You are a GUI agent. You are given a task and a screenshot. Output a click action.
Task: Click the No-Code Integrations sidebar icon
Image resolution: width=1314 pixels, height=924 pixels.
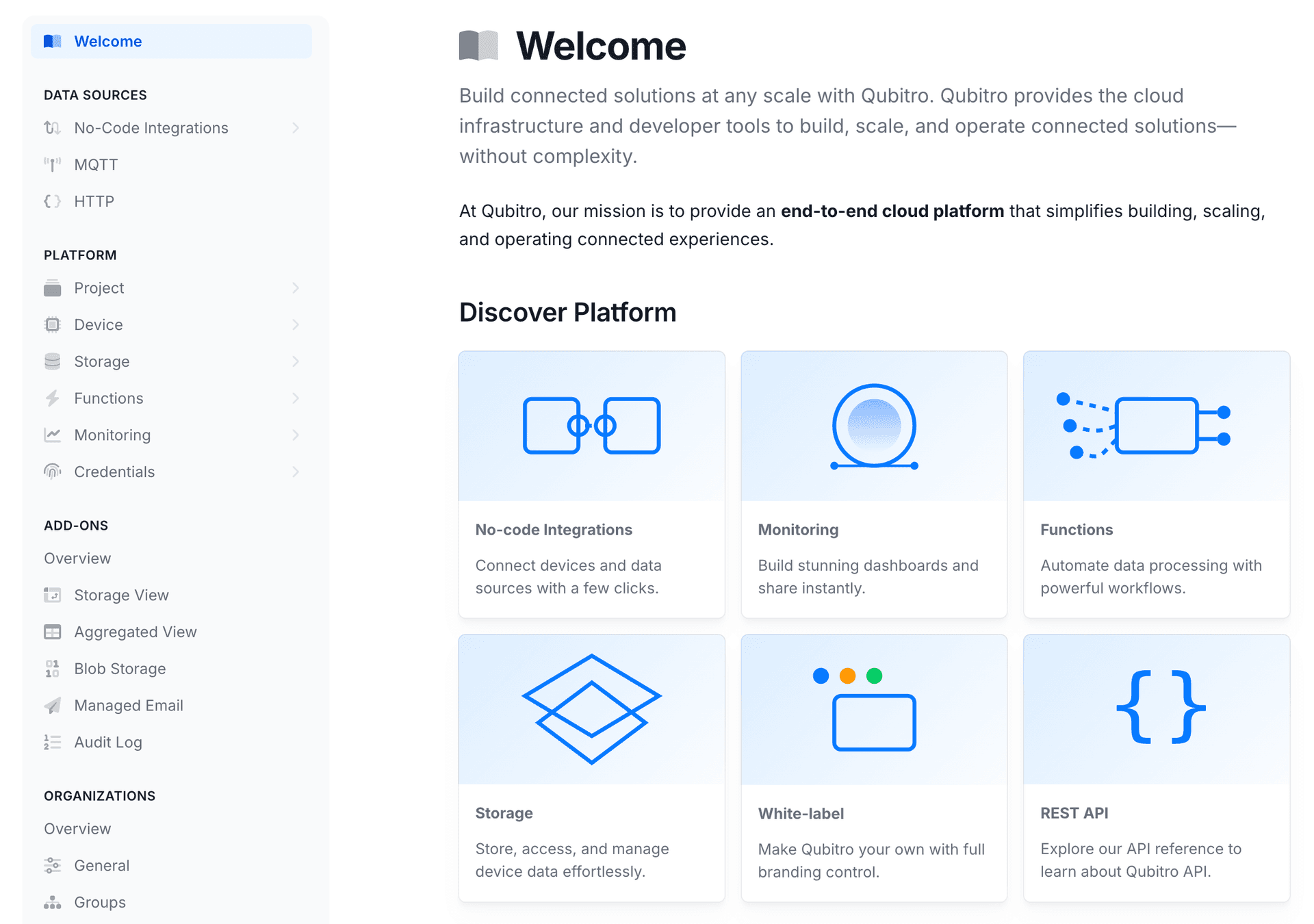coord(53,128)
